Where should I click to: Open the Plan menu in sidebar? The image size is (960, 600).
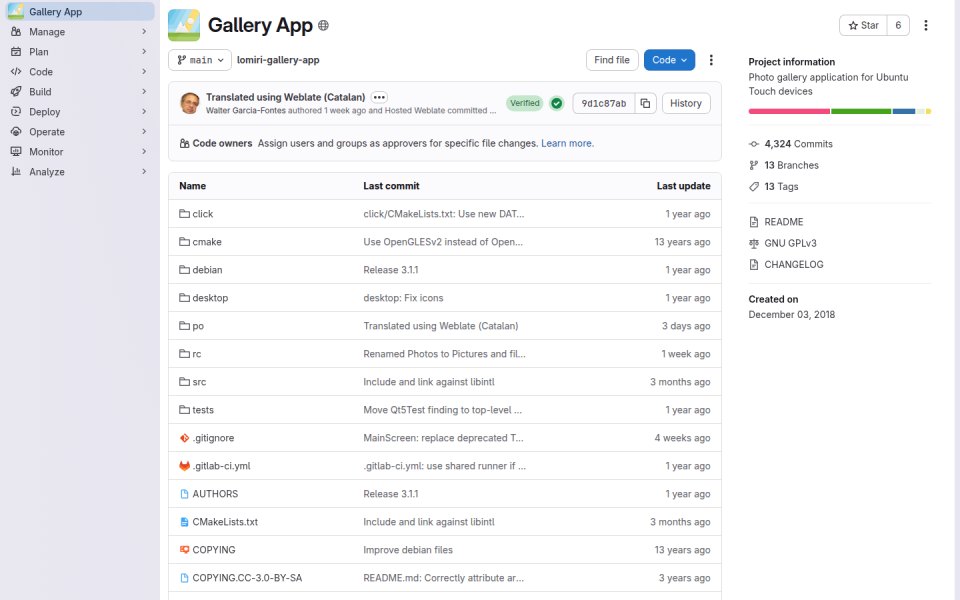pos(80,52)
